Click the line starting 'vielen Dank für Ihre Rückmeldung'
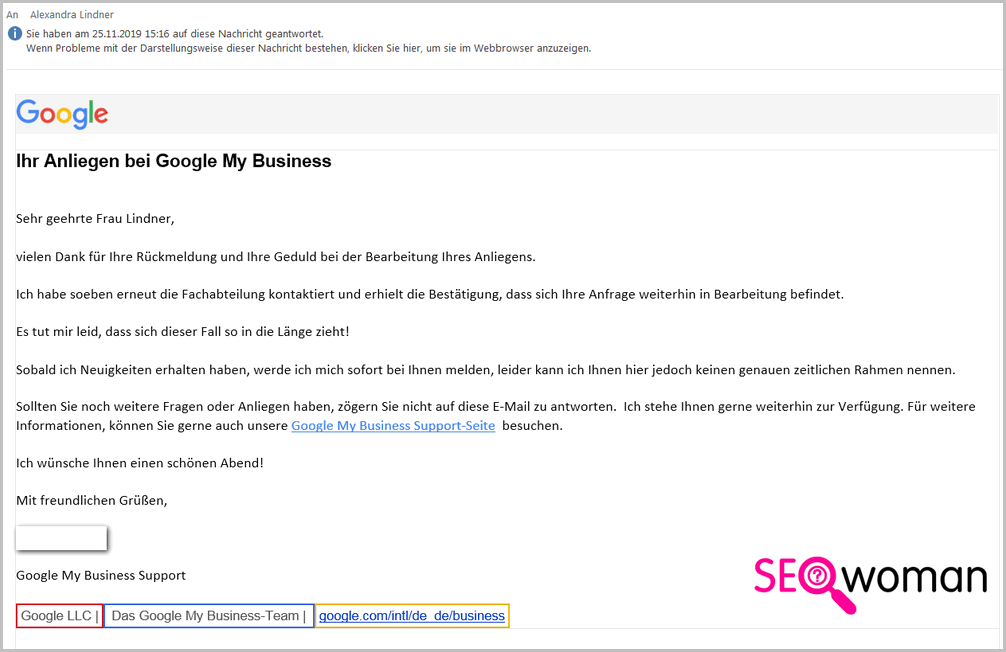This screenshot has height=652, width=1006. click(276, 257)
